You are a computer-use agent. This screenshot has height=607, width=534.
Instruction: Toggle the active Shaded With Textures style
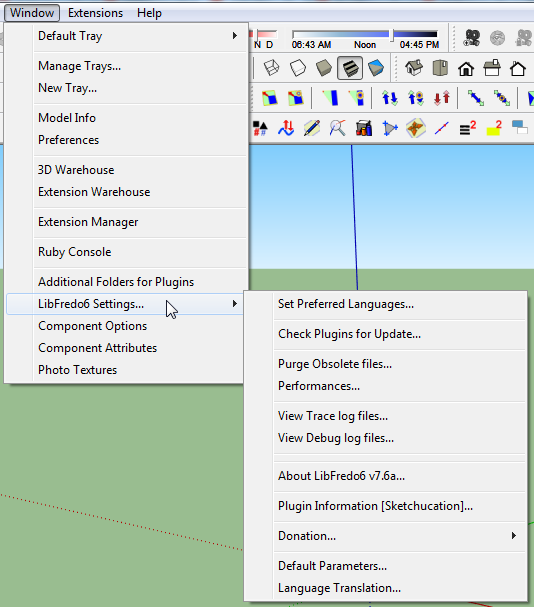coord(350,68)
